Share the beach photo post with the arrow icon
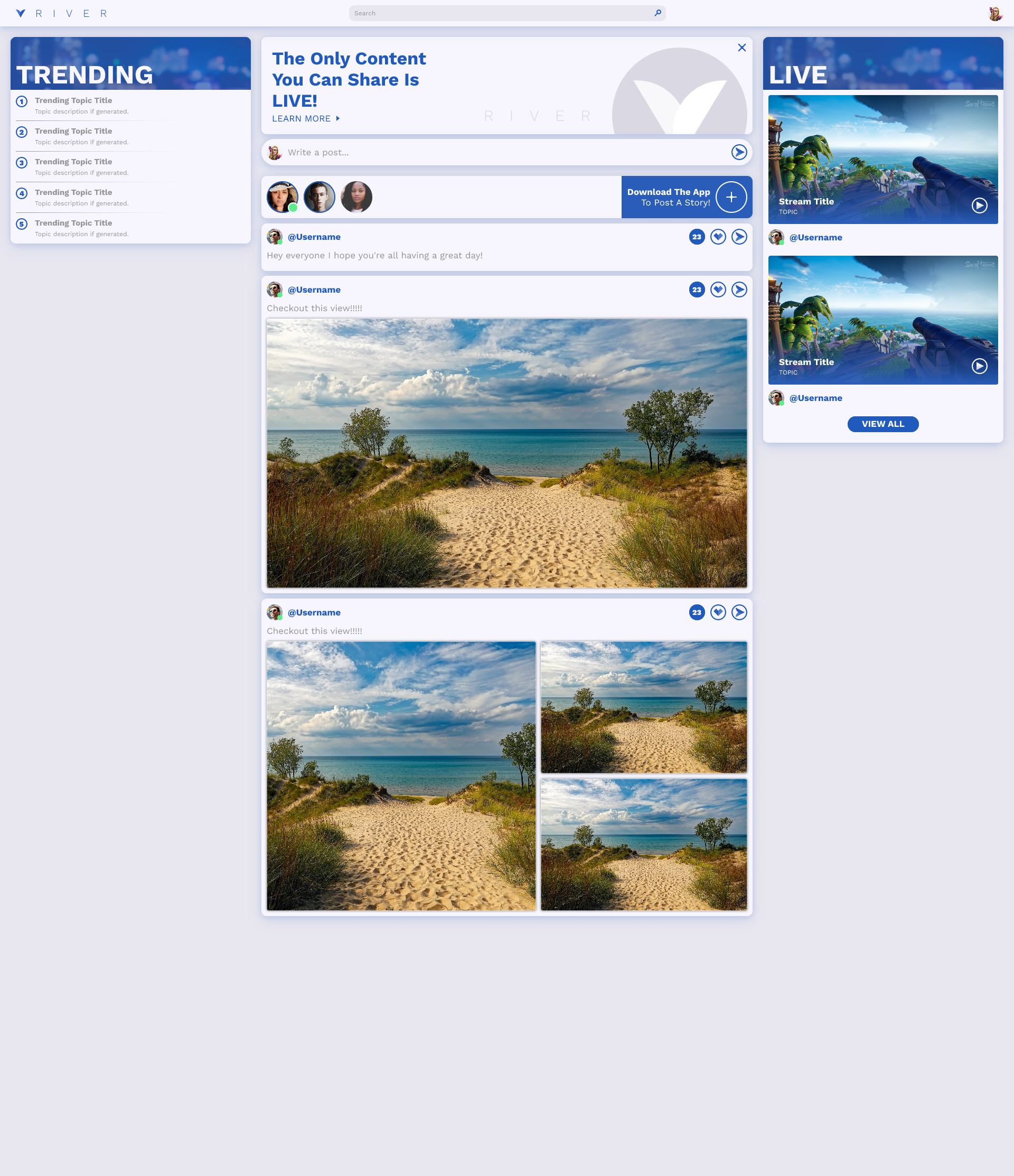 point(739,290)
